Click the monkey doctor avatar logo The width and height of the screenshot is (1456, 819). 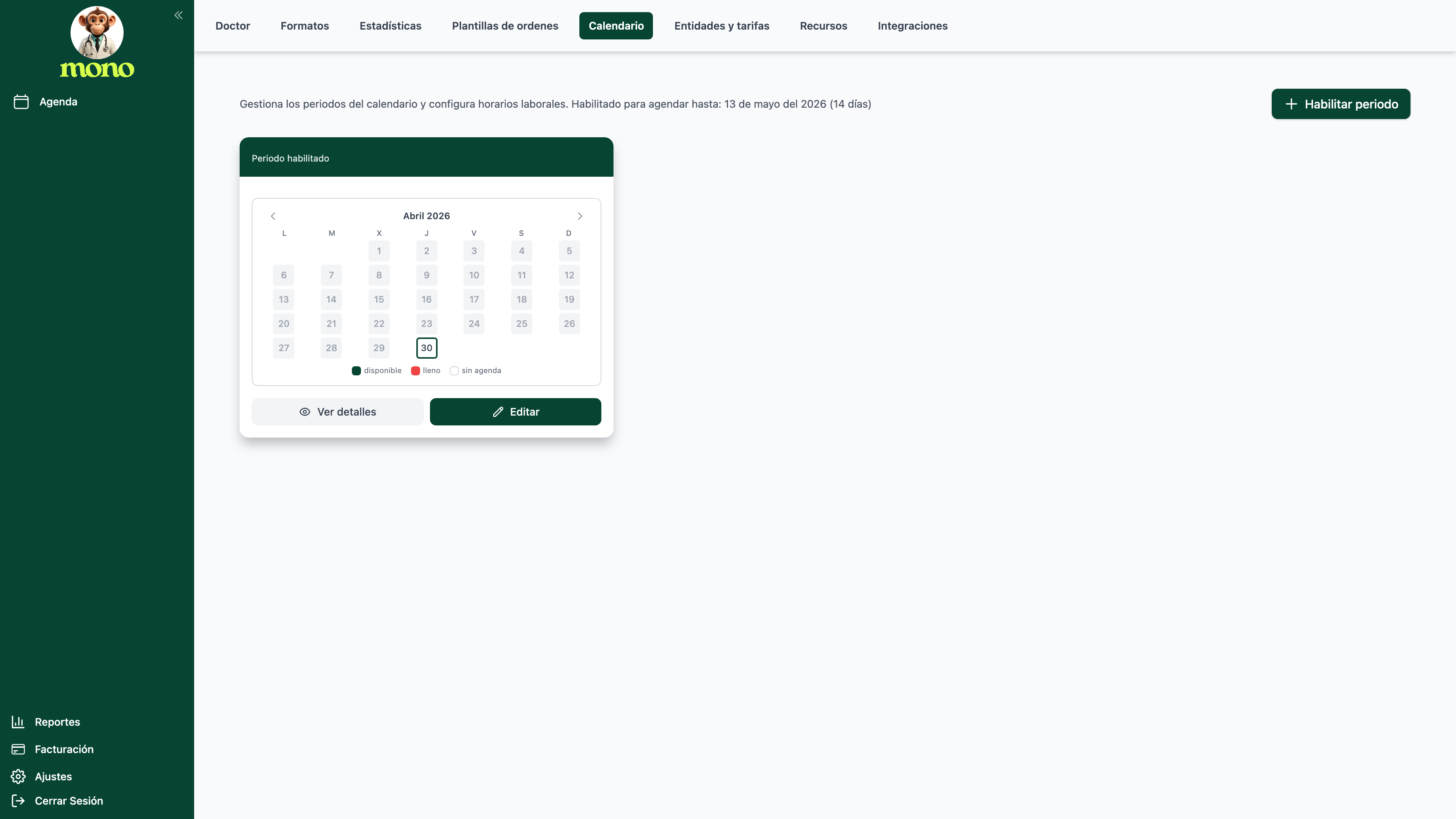pyautogui.click(x=97, y=32)
